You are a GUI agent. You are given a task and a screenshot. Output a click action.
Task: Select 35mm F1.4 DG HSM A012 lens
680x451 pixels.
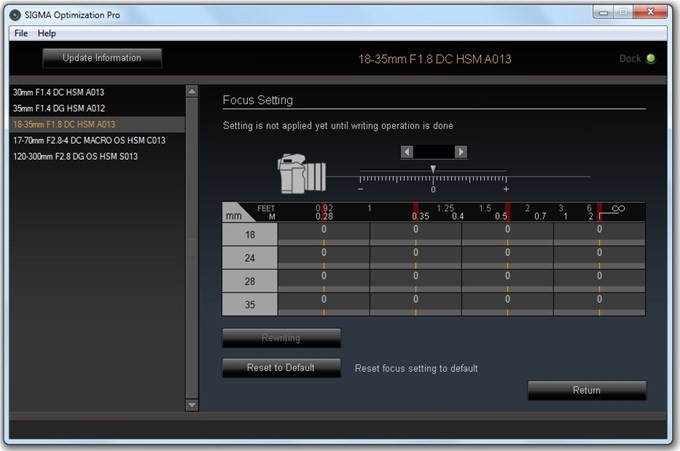click(x=59, y=108)
